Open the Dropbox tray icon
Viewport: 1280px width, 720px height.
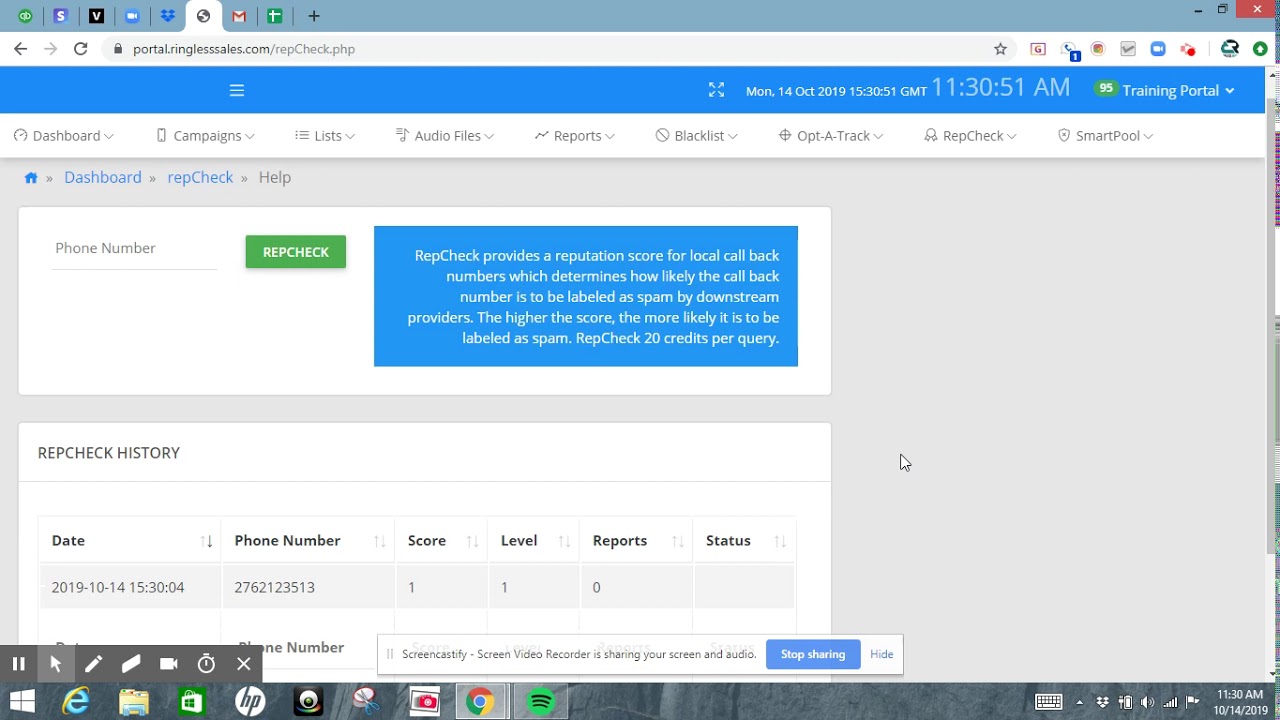pos(1103,702)
